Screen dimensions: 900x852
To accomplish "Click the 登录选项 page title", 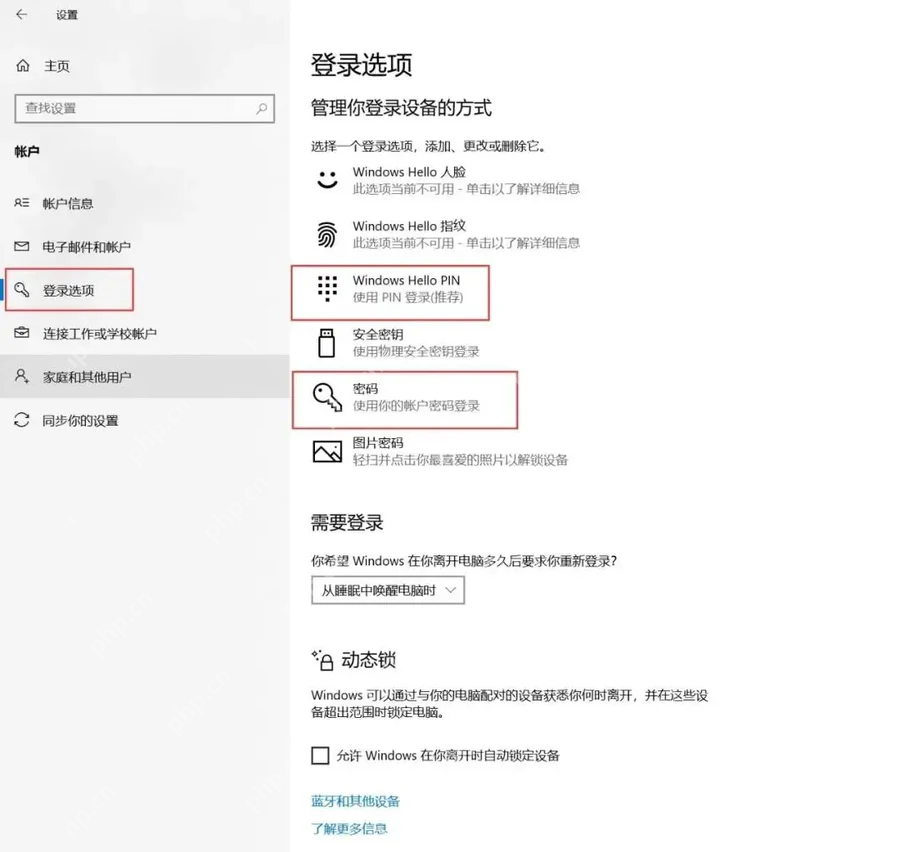I will [x=362, y=65].
